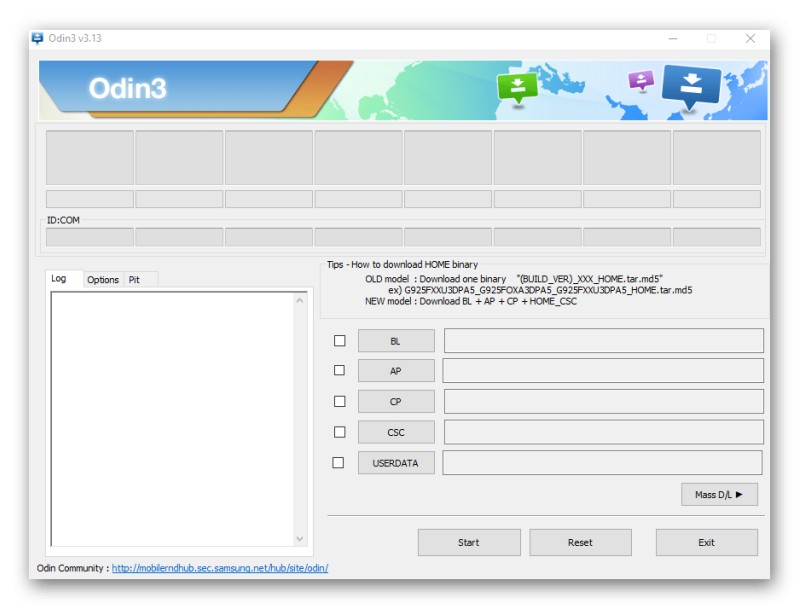
Task: Click the green download icon in banner
Action: (x=517, y=88)
